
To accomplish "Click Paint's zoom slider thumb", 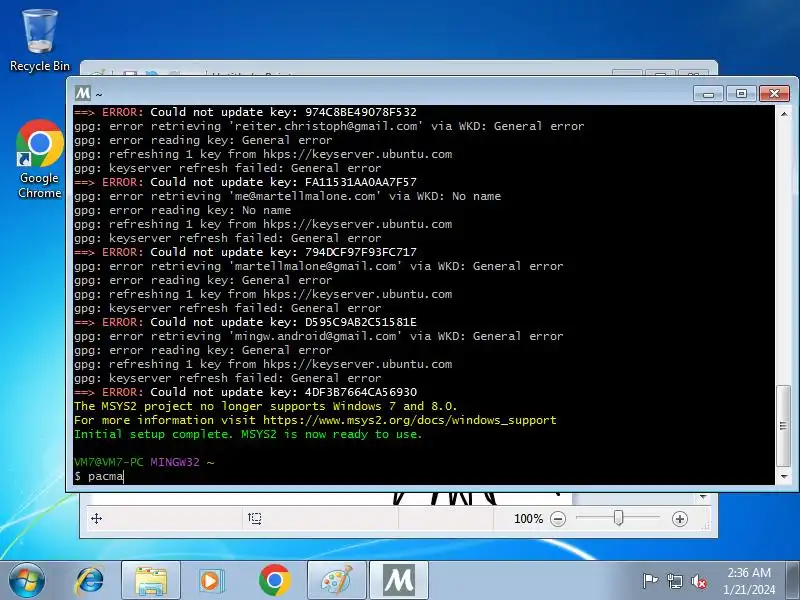I will click(x=618, y=518).
